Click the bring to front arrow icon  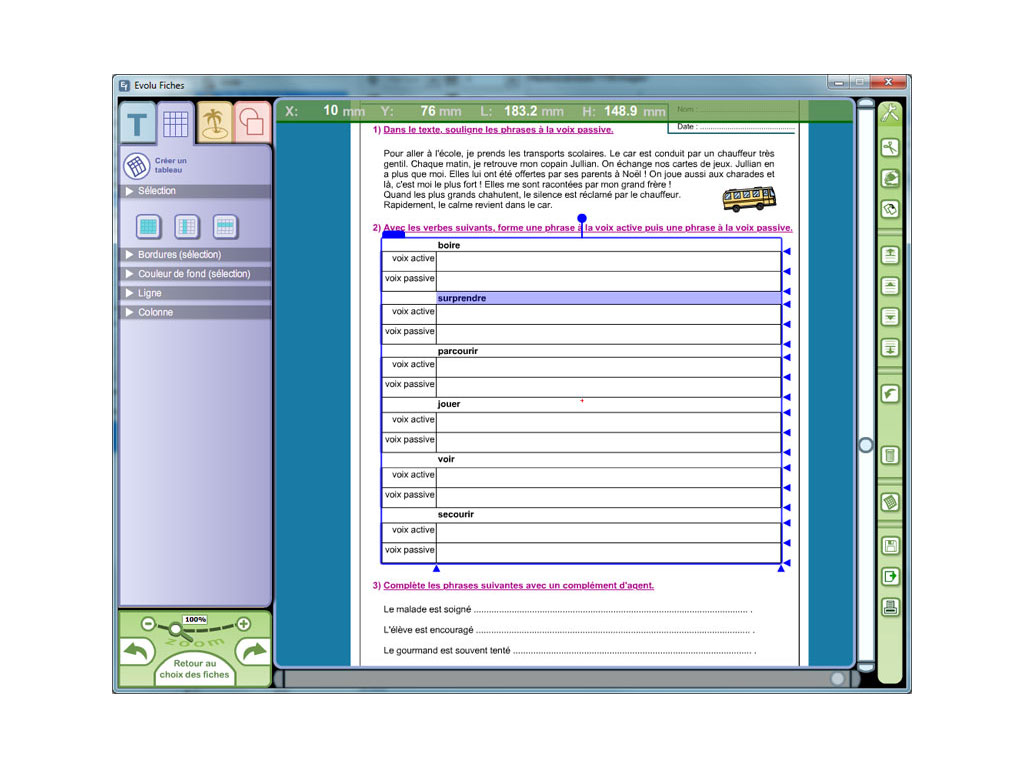pyautogui.click(x=889, y=255)
